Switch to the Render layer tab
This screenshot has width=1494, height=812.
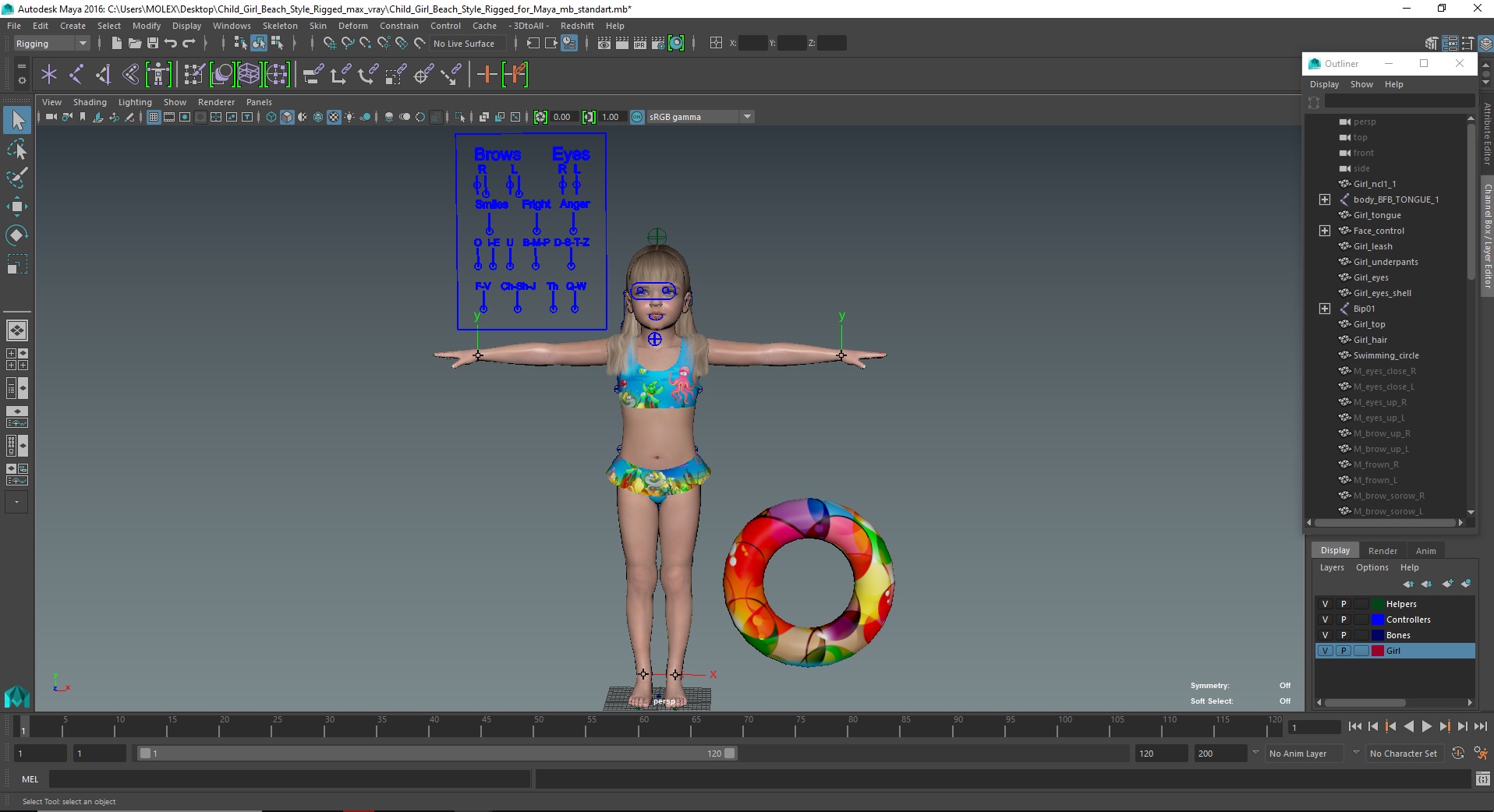pyautogui.click(x=1382, y=551)
